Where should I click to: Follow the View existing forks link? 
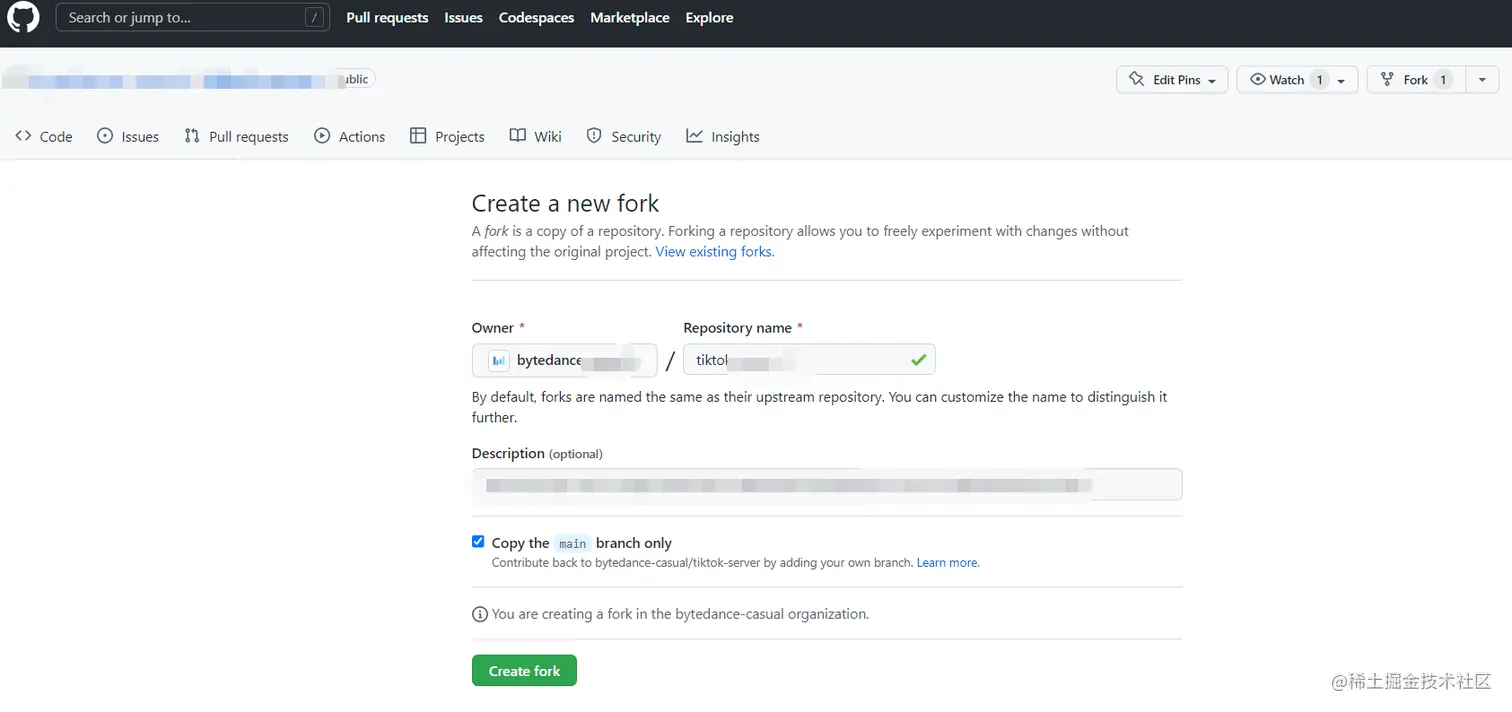point(715,252)
